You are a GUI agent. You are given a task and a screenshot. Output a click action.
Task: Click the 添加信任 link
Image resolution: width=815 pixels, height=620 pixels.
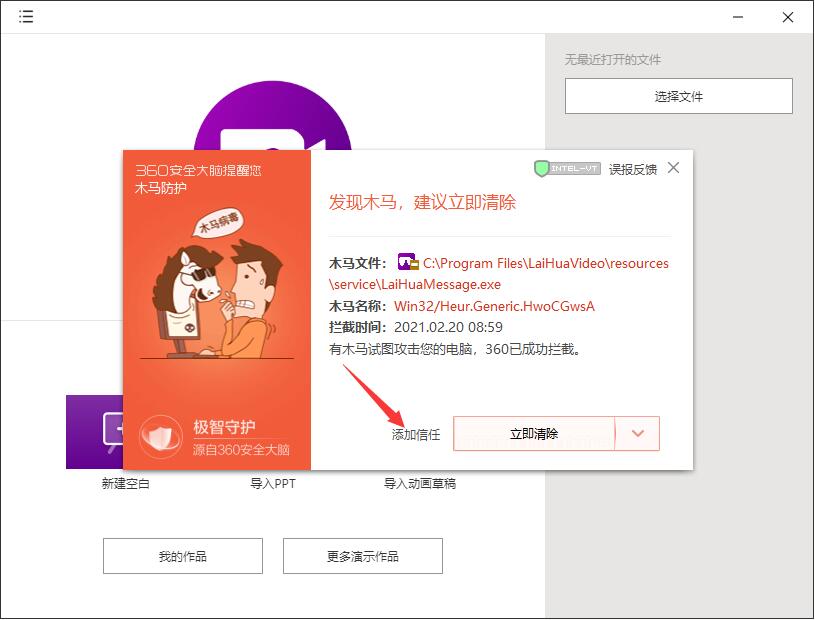point(416,434)
